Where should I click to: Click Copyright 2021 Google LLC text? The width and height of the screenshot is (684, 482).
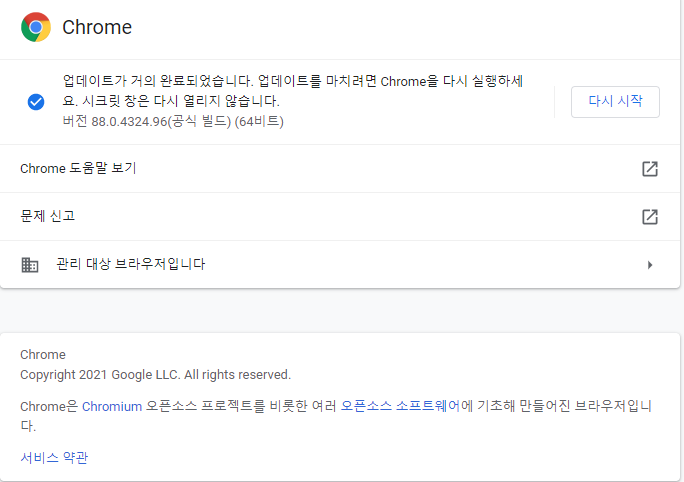pos(155,375)
